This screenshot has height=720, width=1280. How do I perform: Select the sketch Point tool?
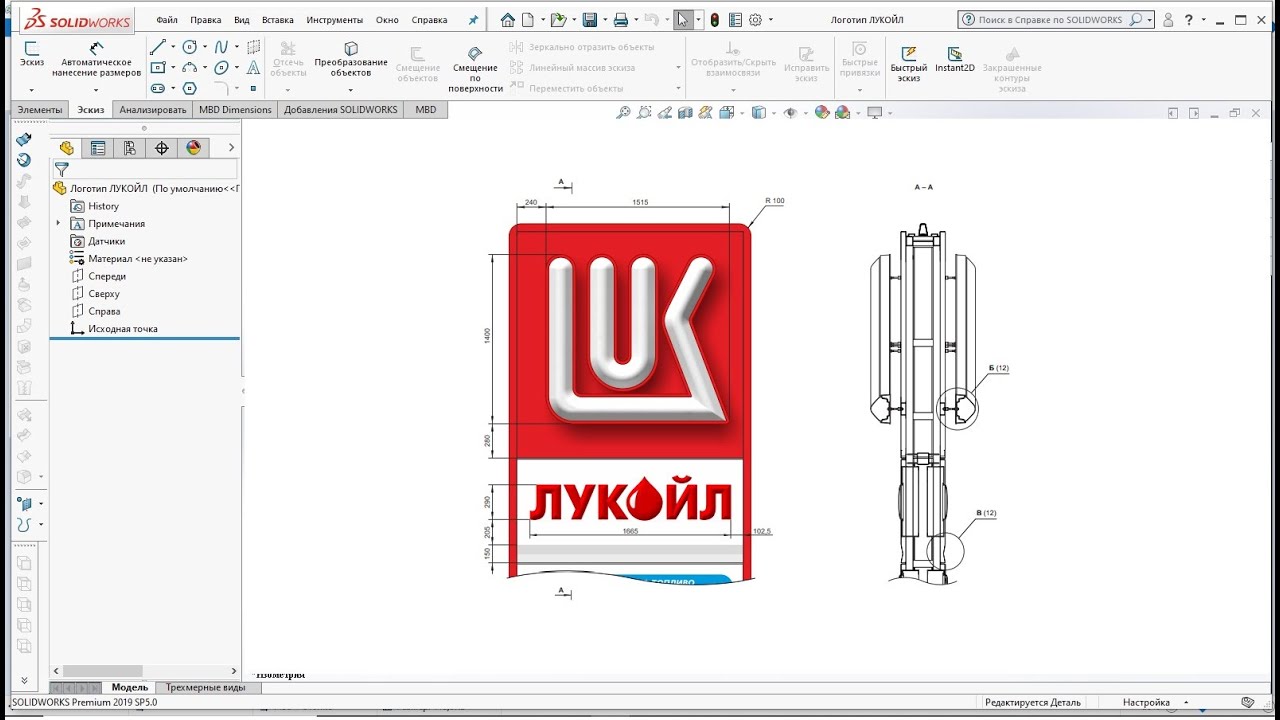coord(253,88)
